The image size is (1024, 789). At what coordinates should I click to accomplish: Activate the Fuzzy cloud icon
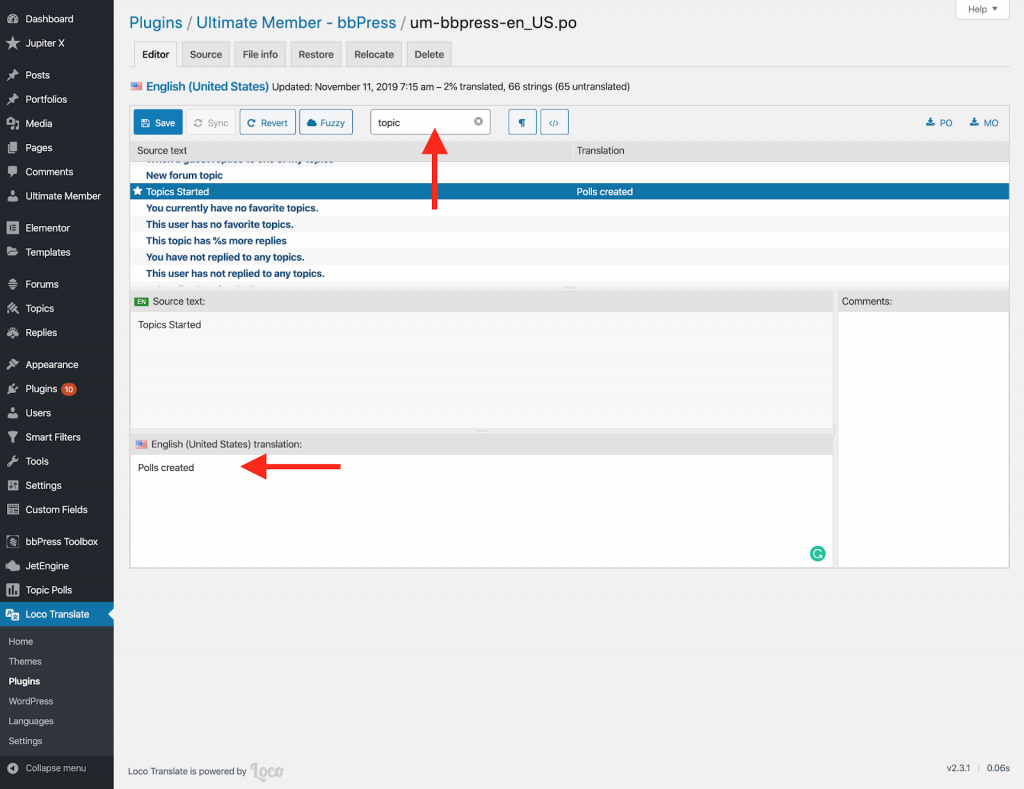pyautogui.click(x=325, y=122)
